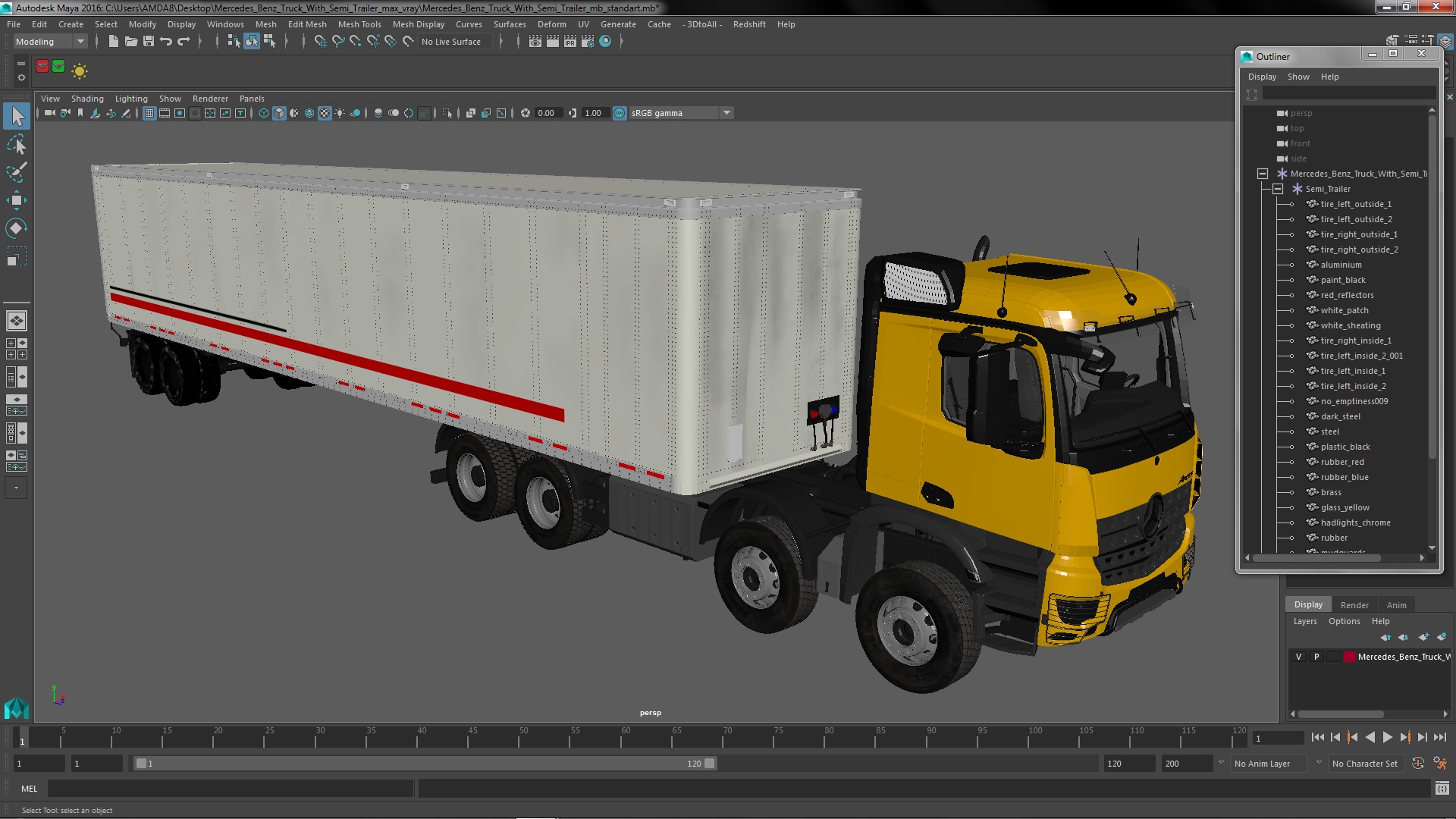Viewport: 1456px width, 819px height.
Task: Click the green shelf icon
Action: click(x=58, y=67)
